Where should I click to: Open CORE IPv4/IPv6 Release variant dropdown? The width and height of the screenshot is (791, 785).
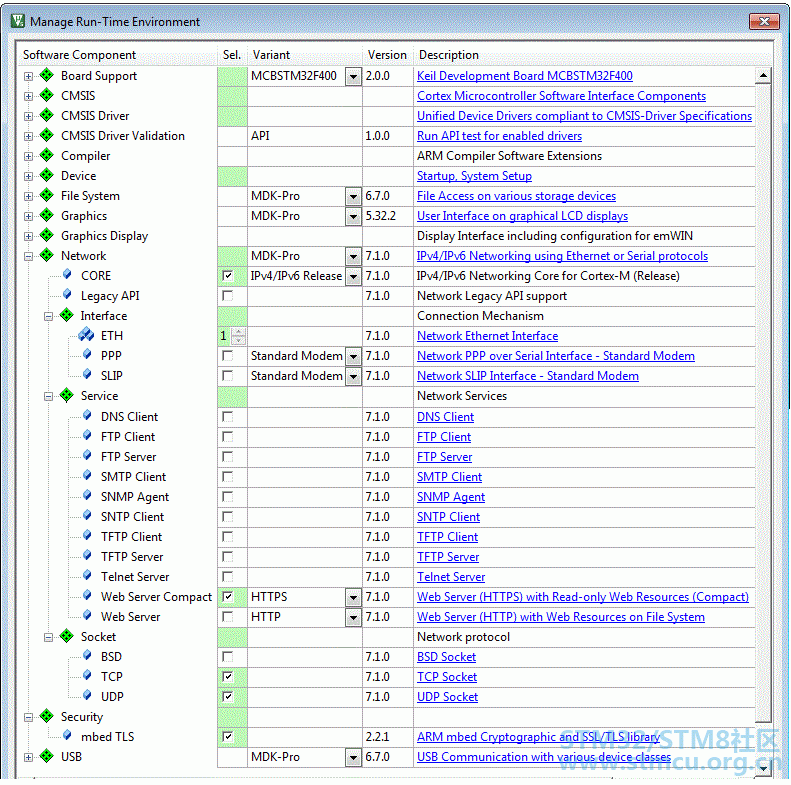click(x=354, y=276)
